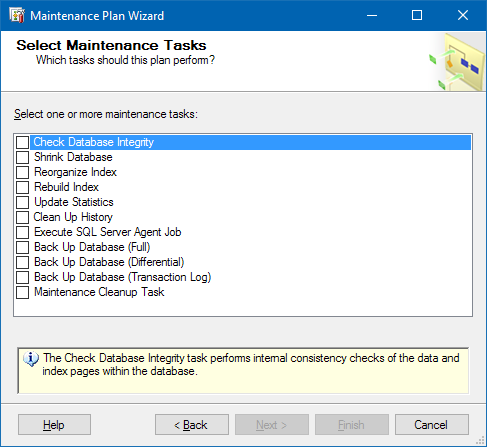
Task: Highlight the Update Statistics list row
Action: tap(243, 202)
